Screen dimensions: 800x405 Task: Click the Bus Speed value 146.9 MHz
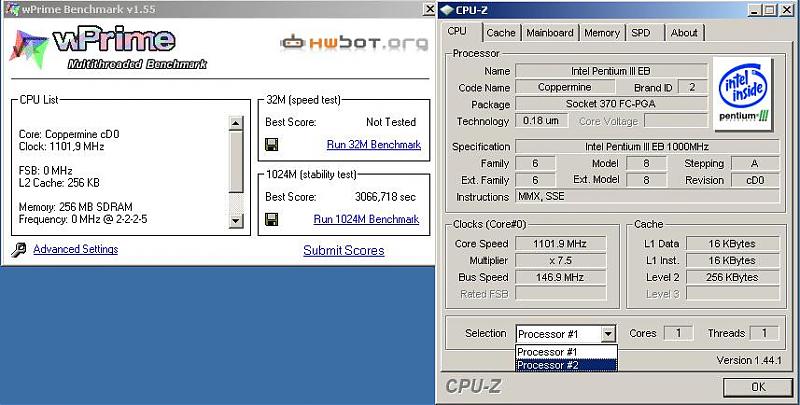click(560, 277)
